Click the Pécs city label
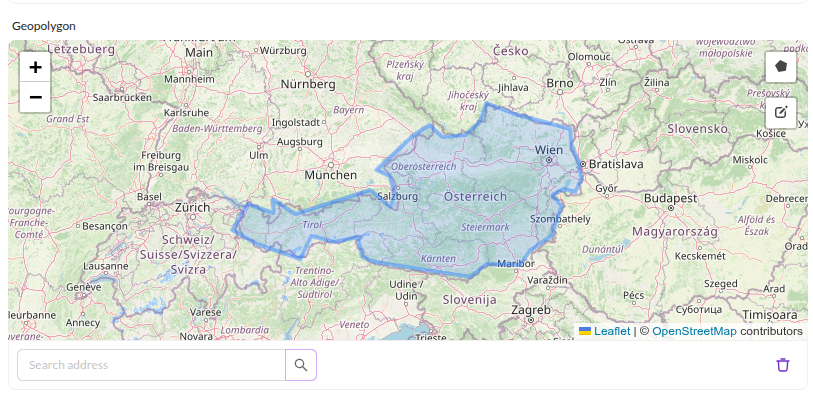Viewport: 813px width, 398px height. tap(633, 295)
